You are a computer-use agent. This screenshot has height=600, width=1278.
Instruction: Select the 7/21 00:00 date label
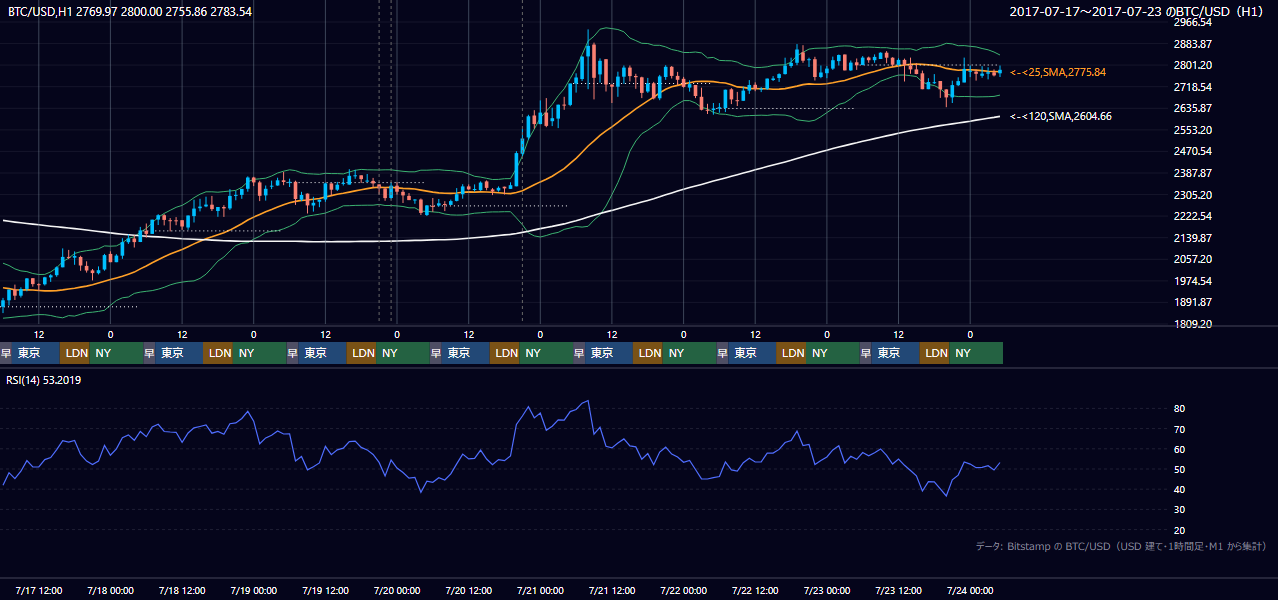click(x=540, y=590)
